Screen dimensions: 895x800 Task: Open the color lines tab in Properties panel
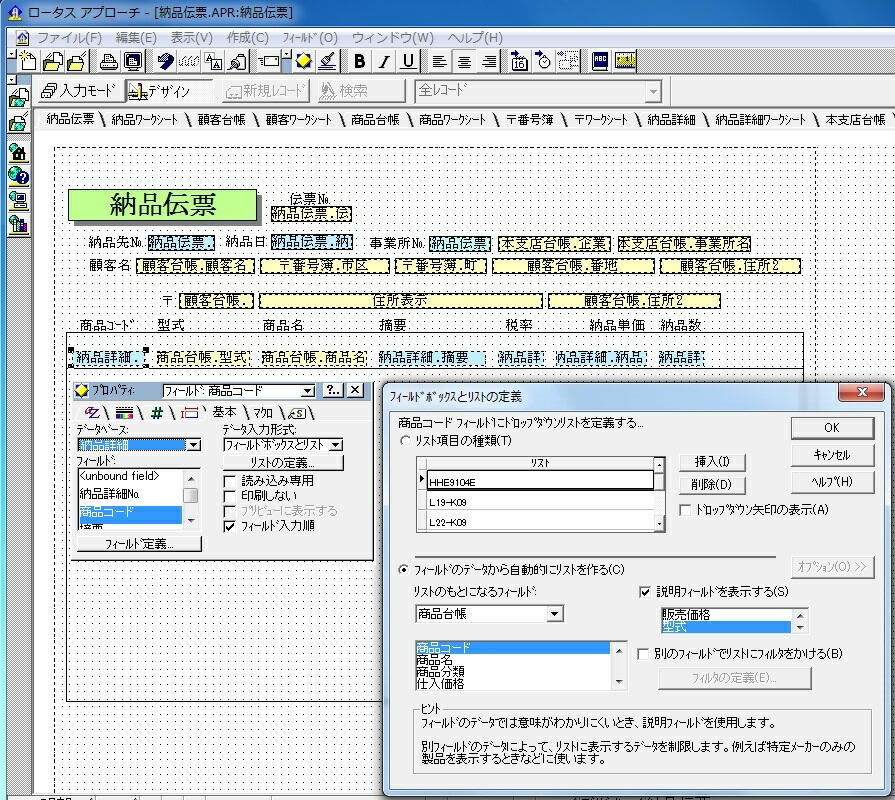[x=124, y=413]
